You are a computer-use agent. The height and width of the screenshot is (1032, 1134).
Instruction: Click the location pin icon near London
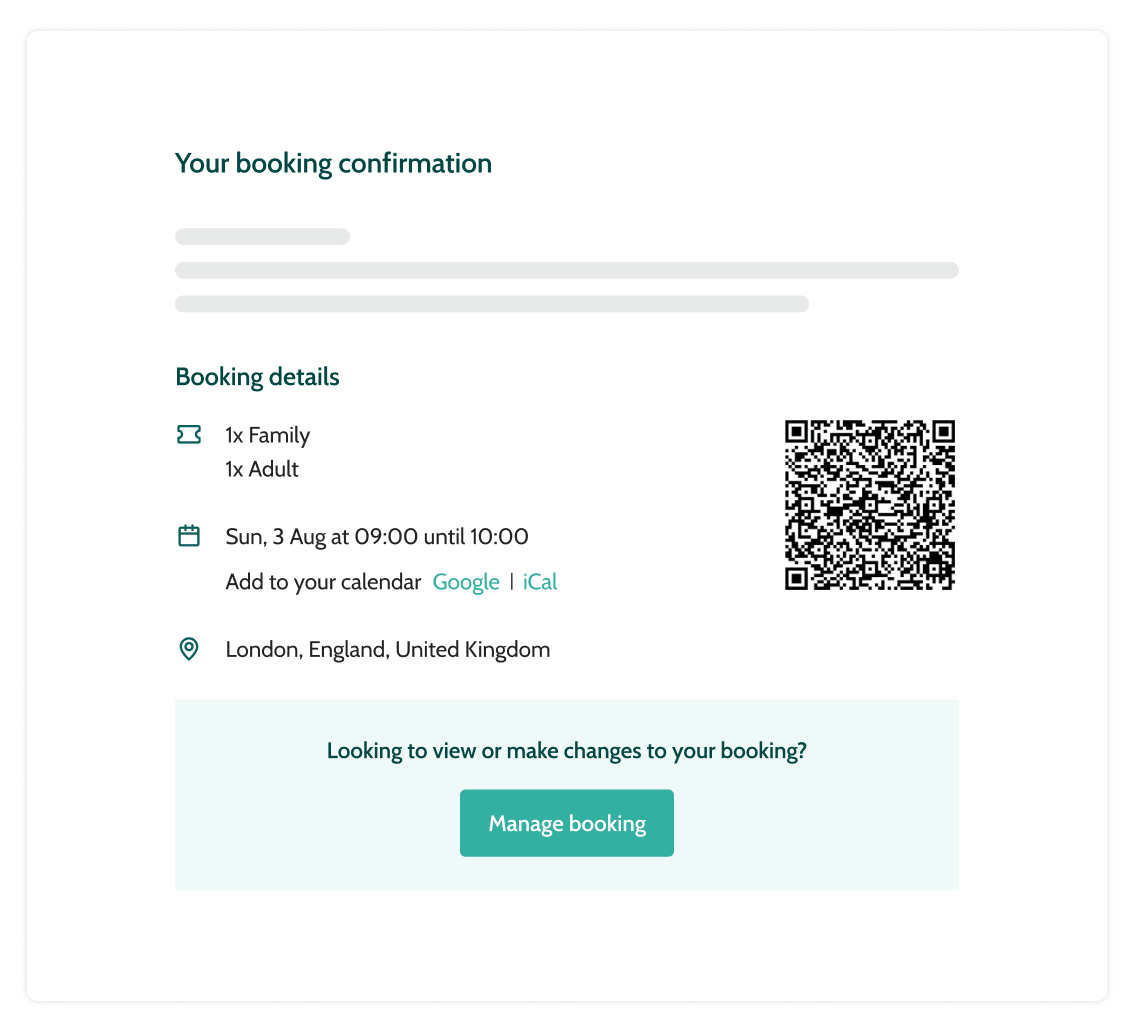coord(188,649)
